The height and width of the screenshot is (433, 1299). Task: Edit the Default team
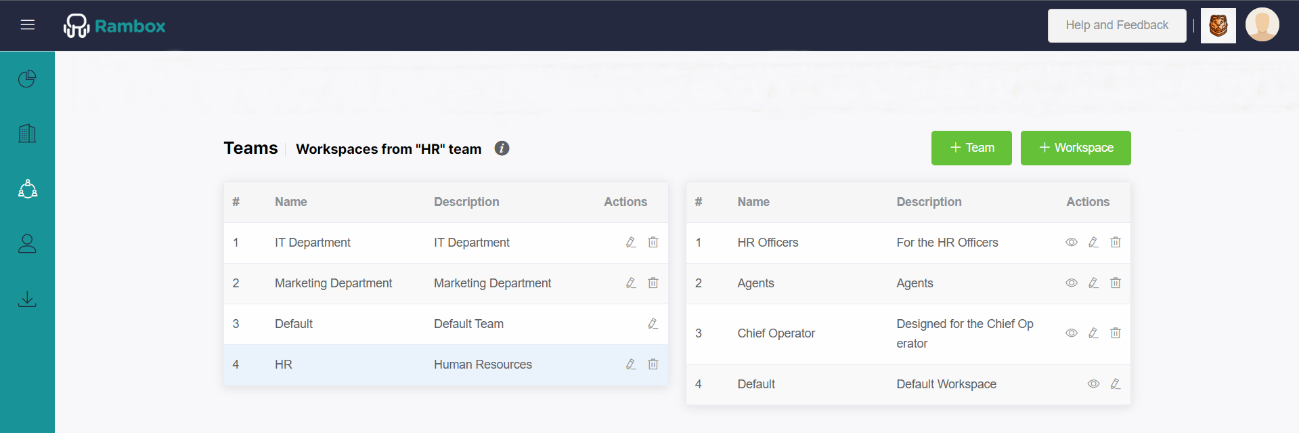point(653,324)
